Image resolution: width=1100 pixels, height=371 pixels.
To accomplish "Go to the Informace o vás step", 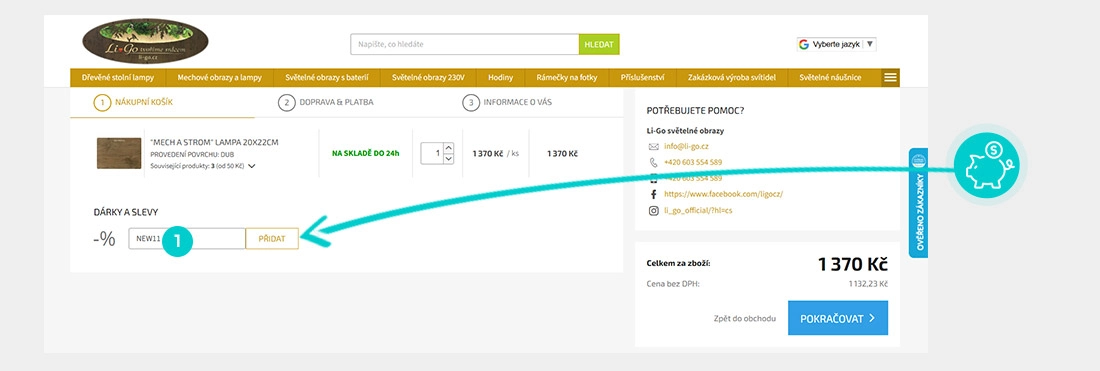I will pyautogui.click(x=507, y=102).
